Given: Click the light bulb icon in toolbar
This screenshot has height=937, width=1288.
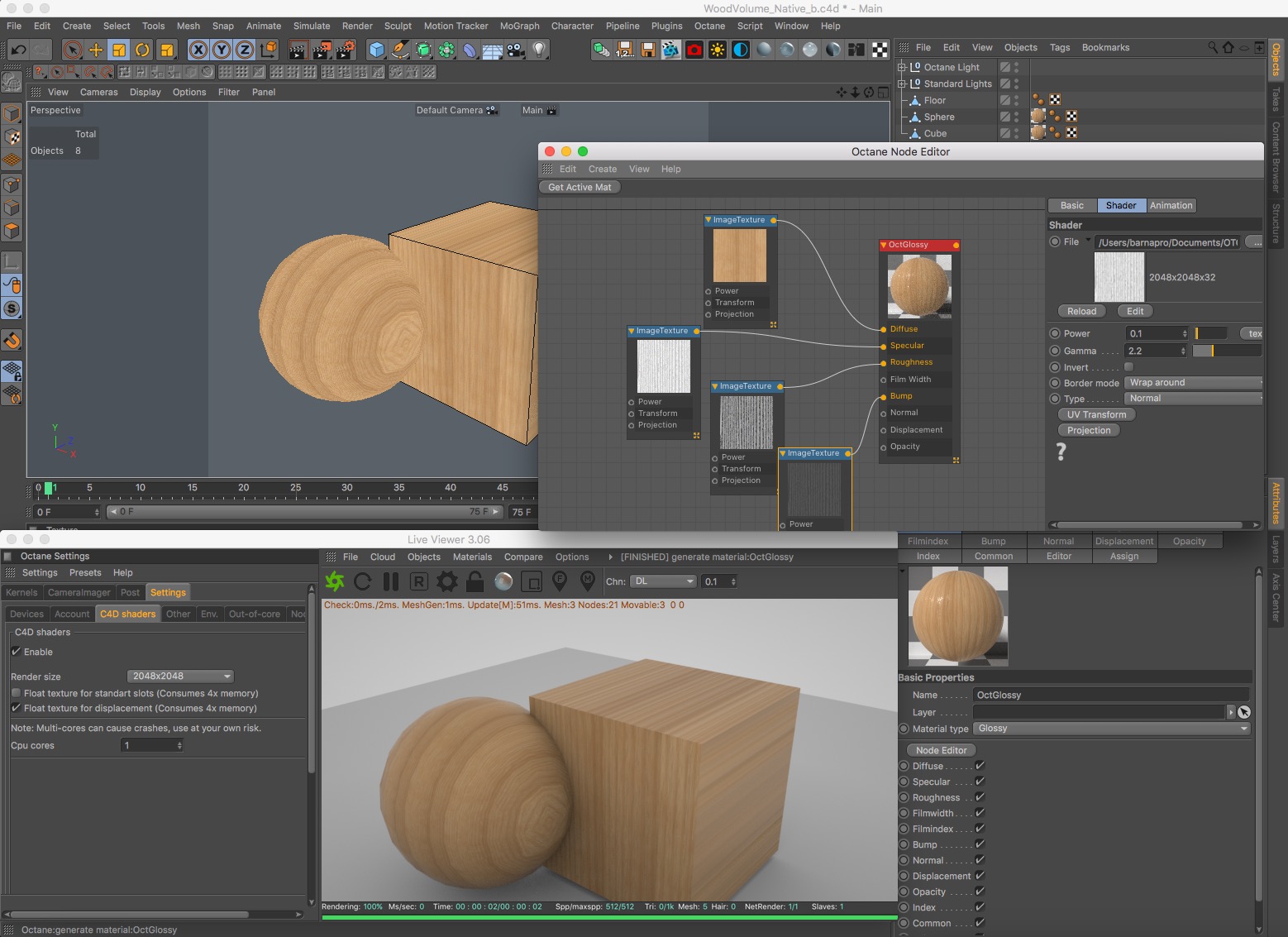Looking at the screenshot, I should click(539, 50).
